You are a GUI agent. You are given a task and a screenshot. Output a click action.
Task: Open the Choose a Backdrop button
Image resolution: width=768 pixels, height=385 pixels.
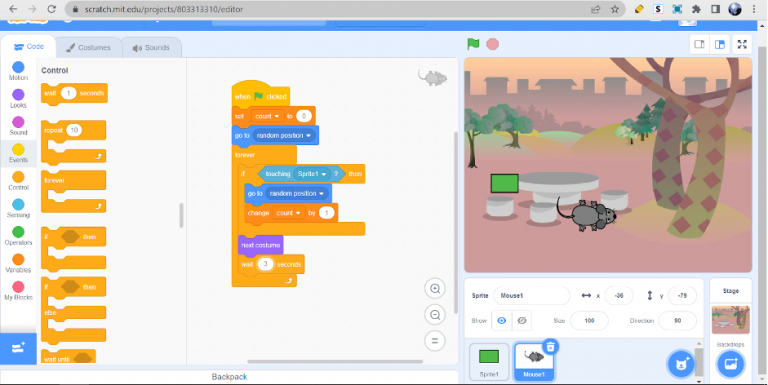coord(730,364)
